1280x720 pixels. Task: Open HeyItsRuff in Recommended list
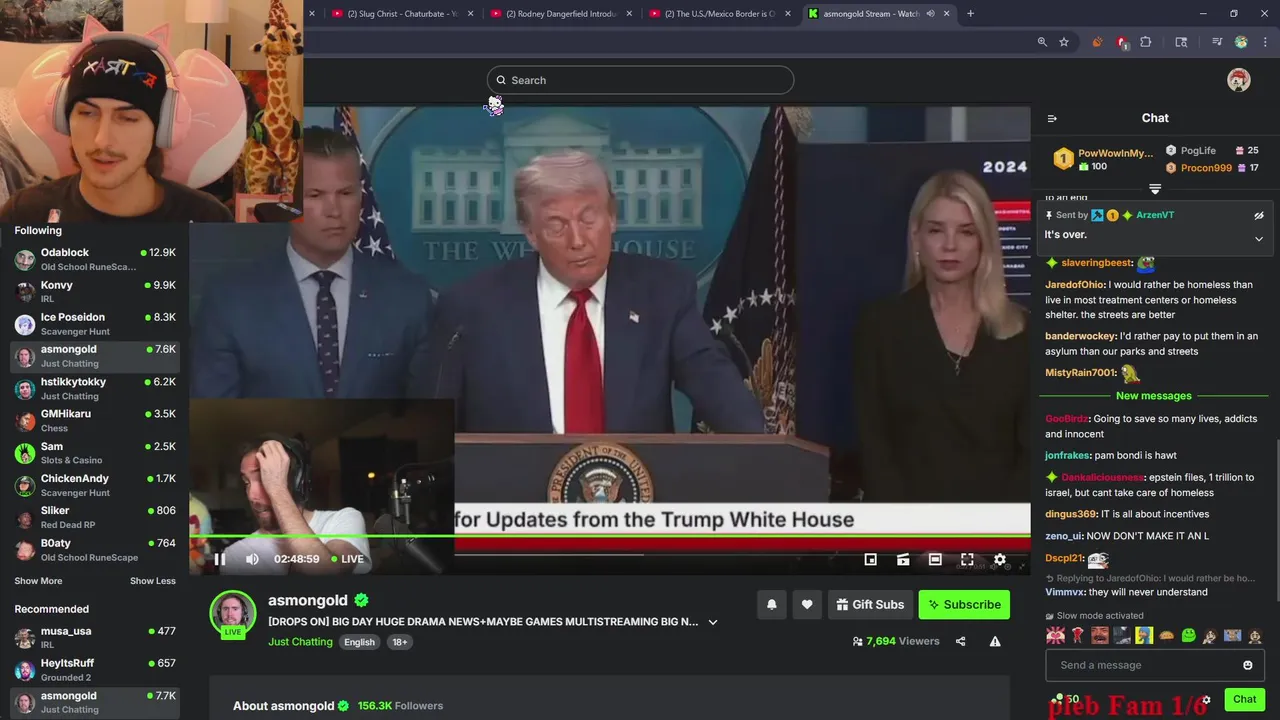pyautogui.click(x=95, y=670)
